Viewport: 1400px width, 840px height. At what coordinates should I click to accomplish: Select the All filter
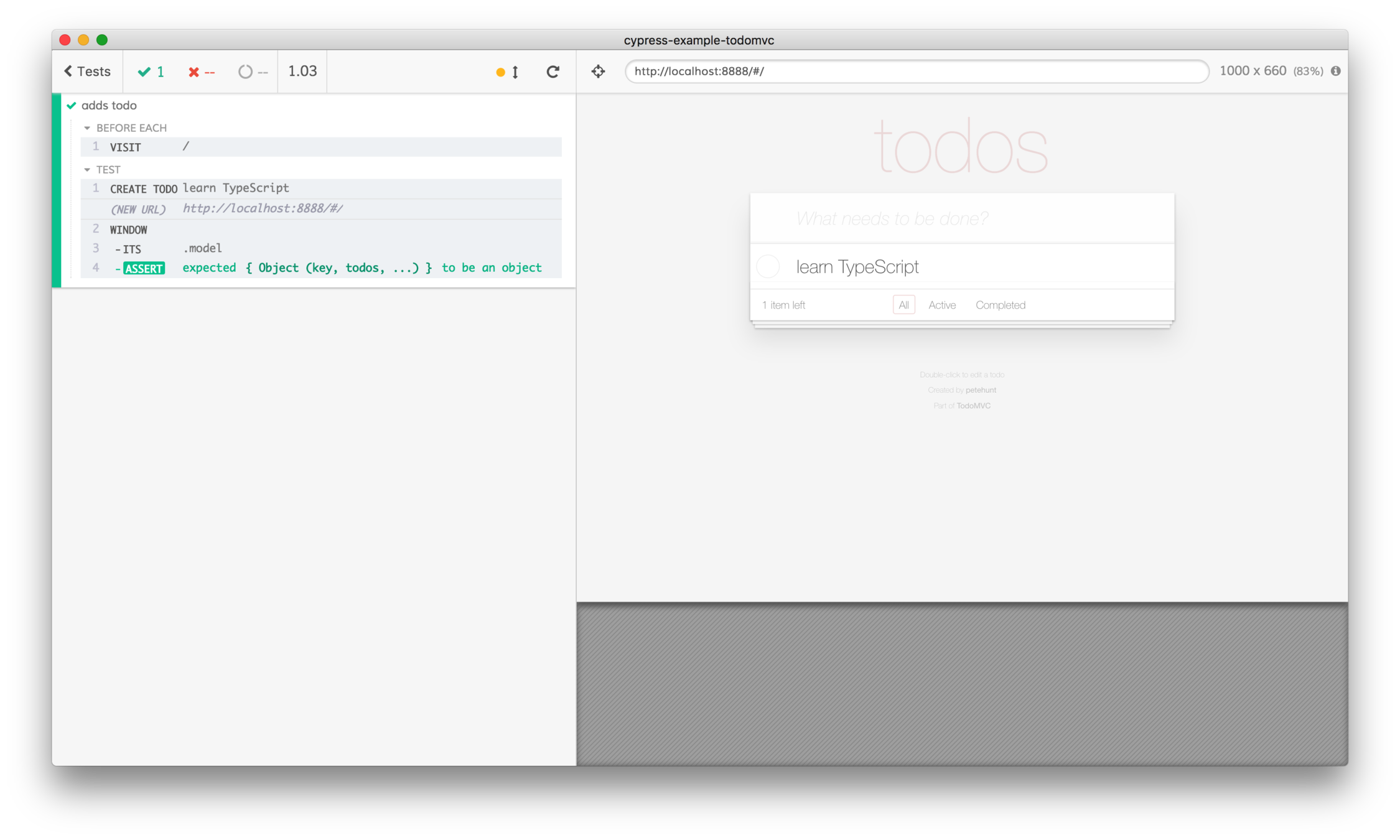[903, 305]
